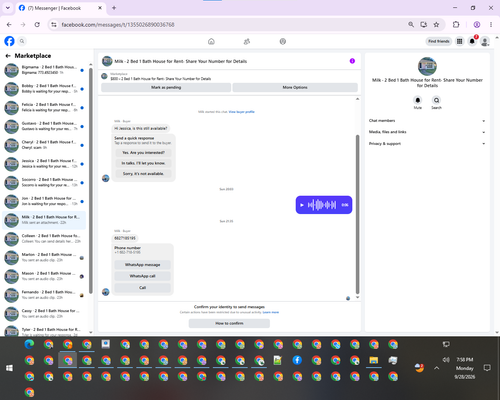Open the notifications bell icon
The height and width of the screenshot is (400, 500).
(x=472, y=41)
